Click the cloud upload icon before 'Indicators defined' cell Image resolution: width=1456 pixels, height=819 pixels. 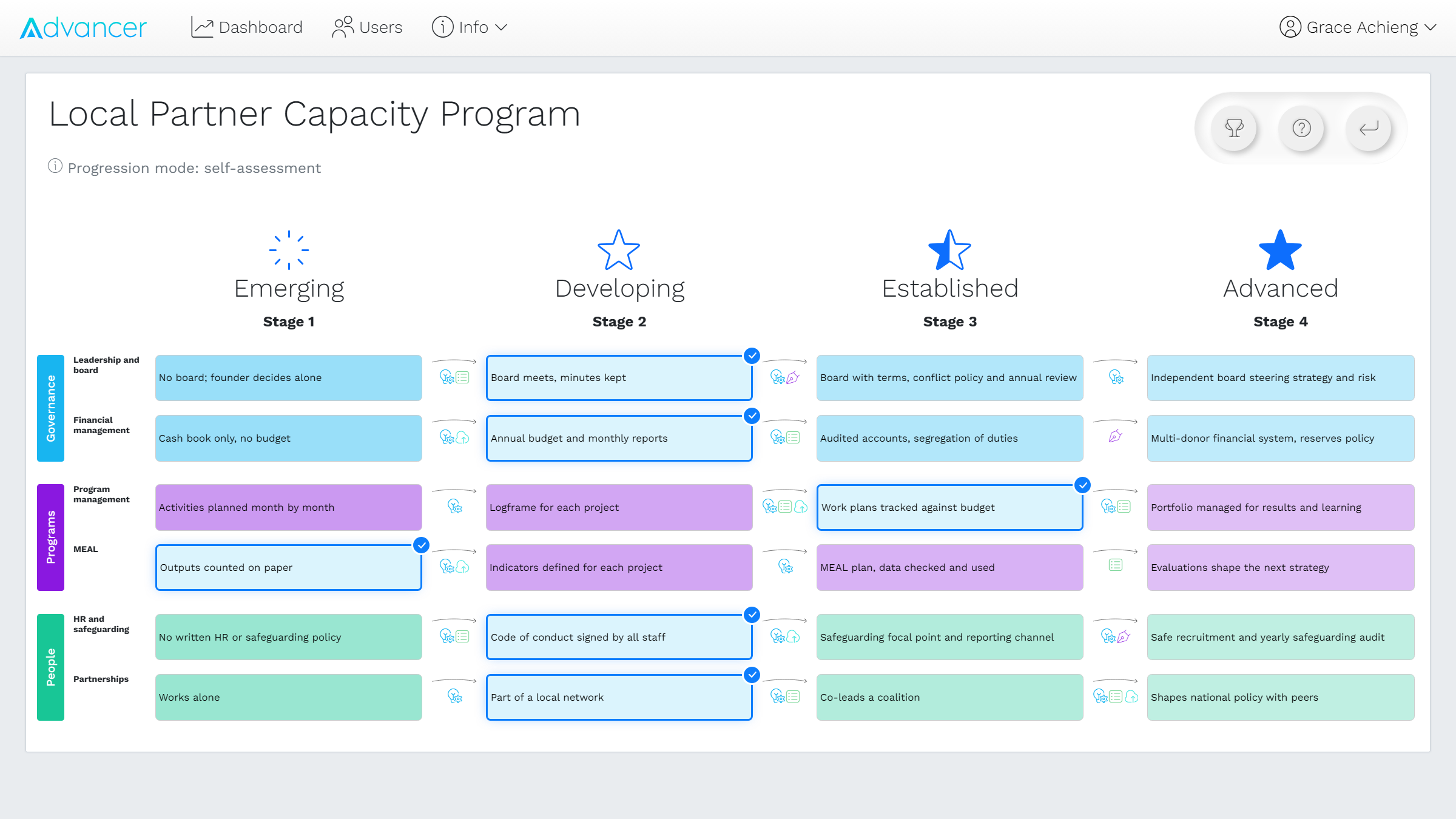tap(462, 567)
